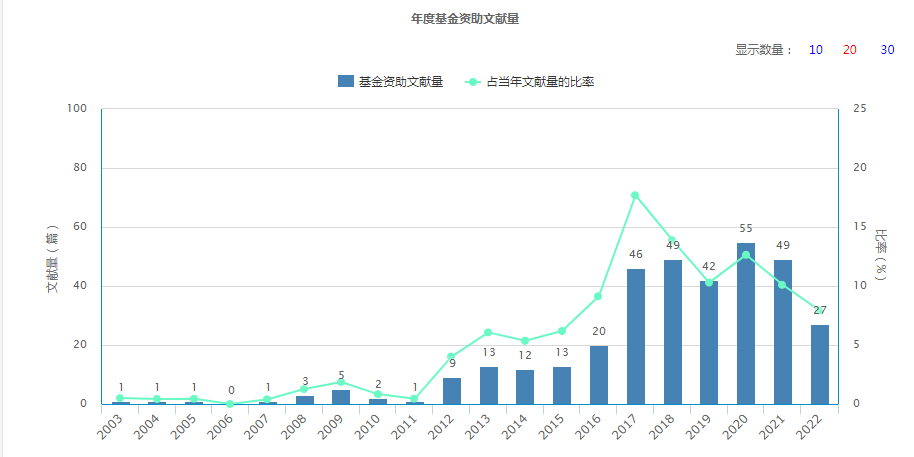Click the data label 46 above 2017

coord(635,255)
